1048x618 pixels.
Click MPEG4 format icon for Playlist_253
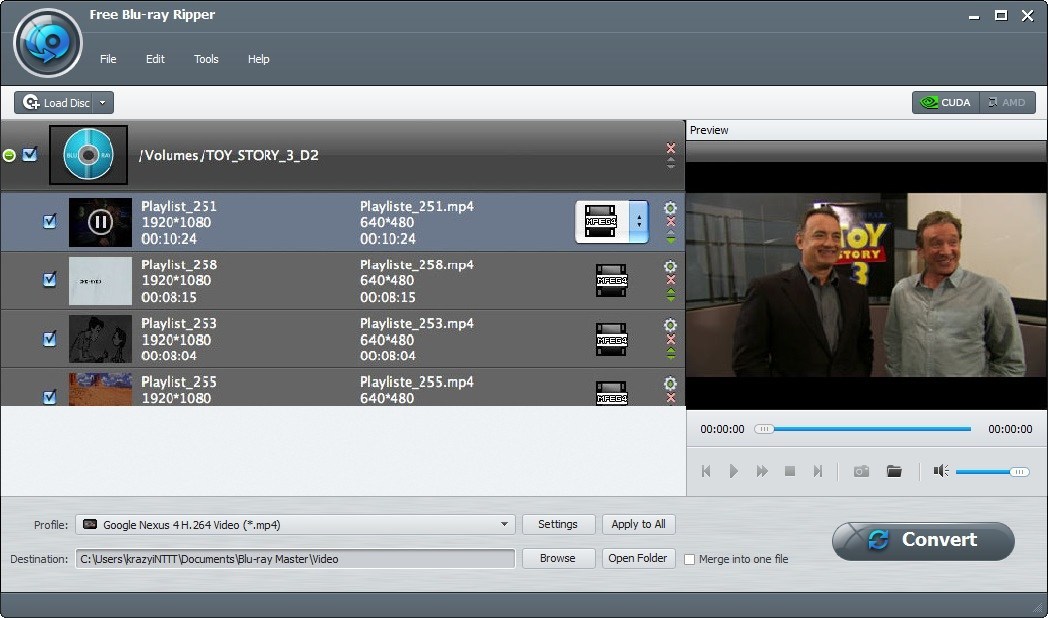coord(611,339)
